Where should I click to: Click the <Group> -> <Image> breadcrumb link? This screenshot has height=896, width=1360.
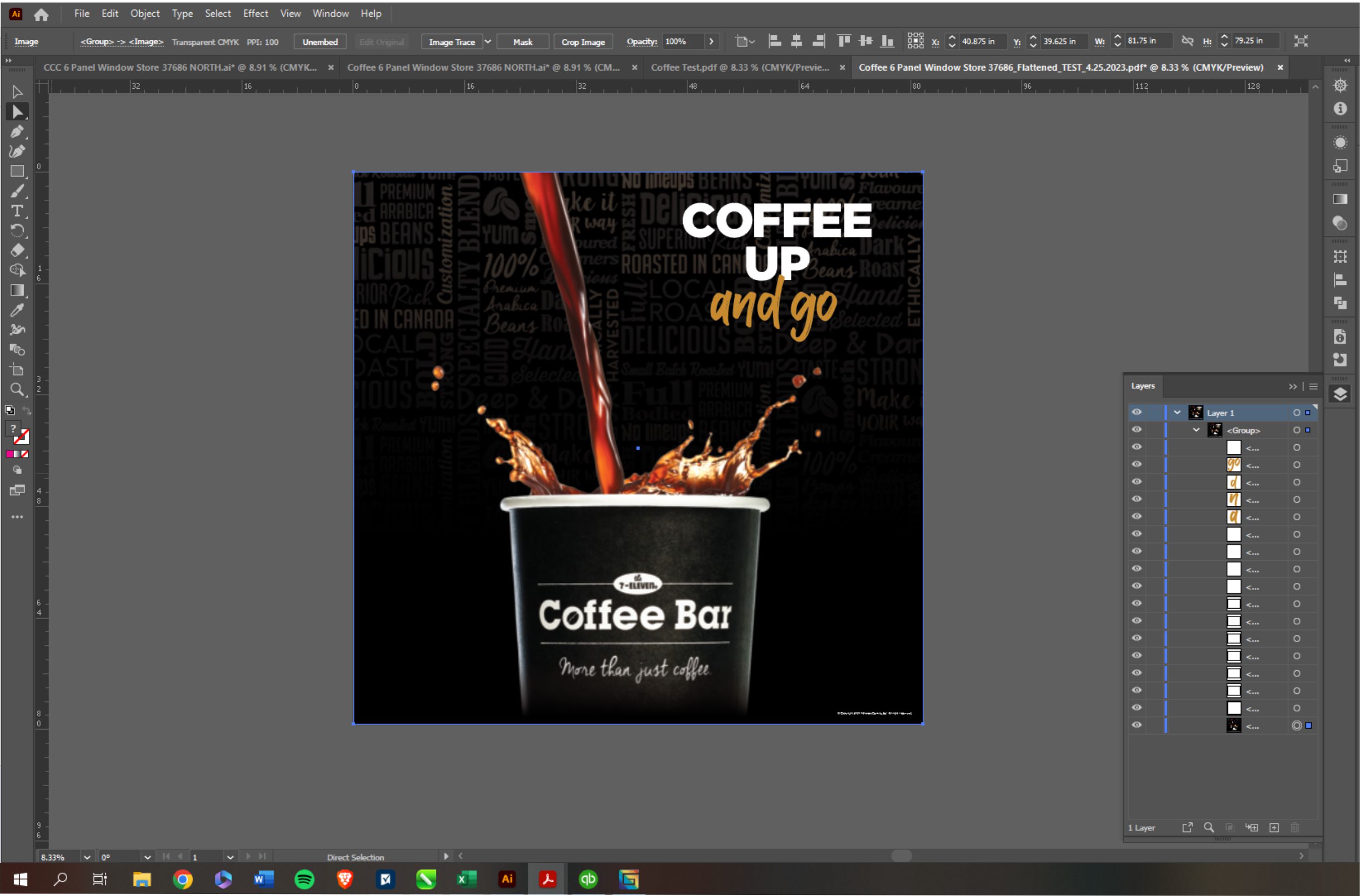click(122, 42)
